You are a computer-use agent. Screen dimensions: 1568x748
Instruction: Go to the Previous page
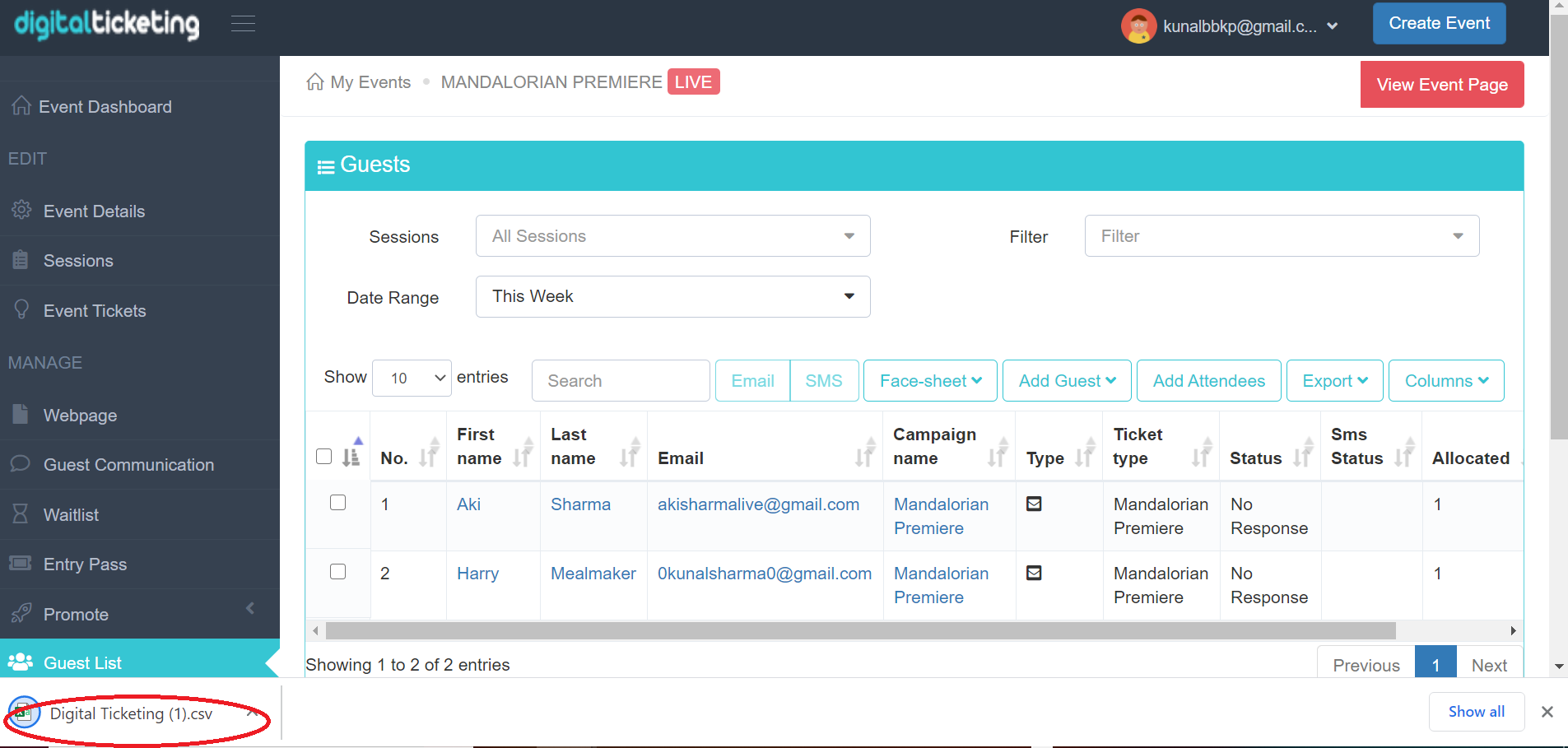coord(1366,663)
